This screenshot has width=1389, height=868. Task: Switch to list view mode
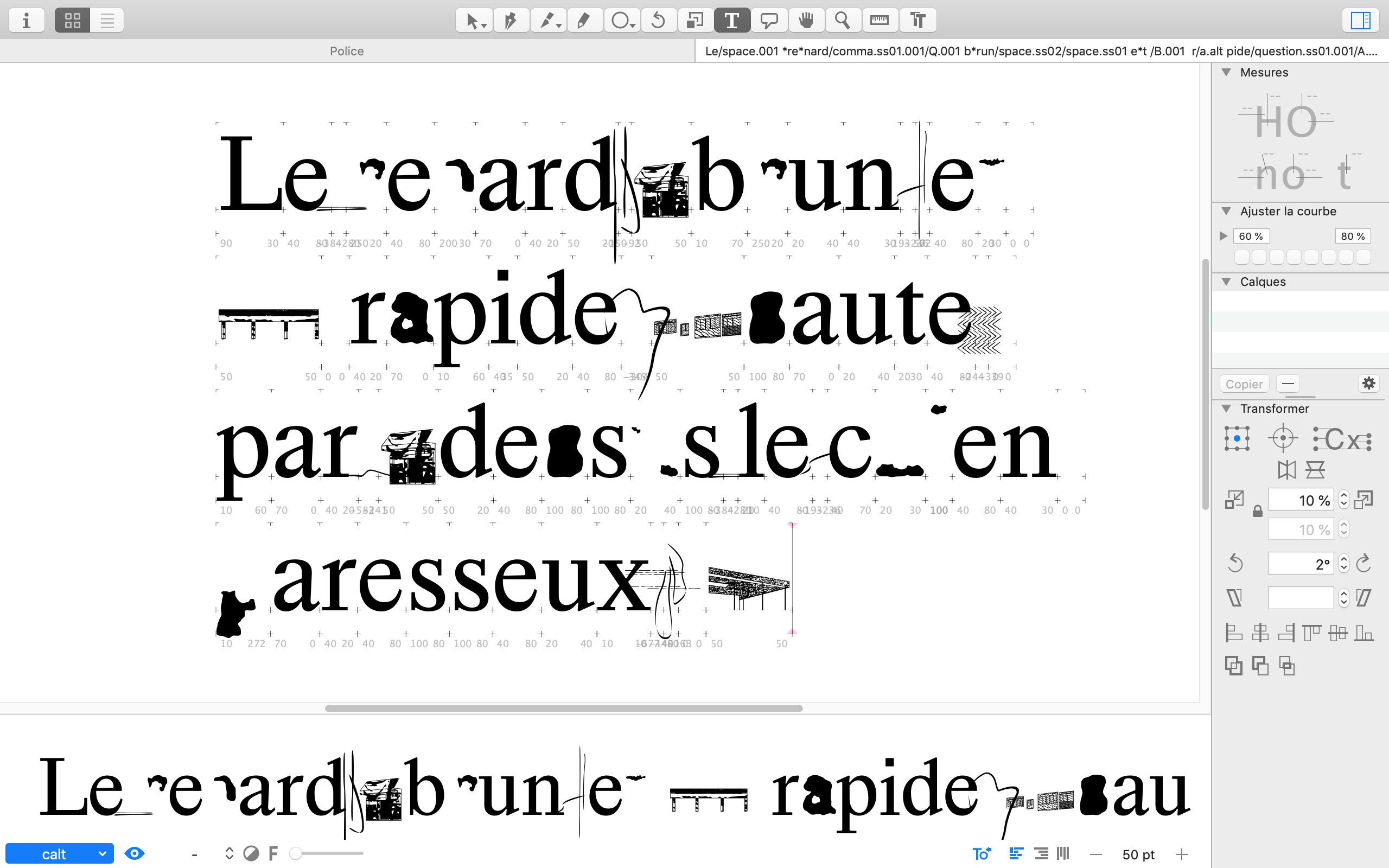[107, 21]
